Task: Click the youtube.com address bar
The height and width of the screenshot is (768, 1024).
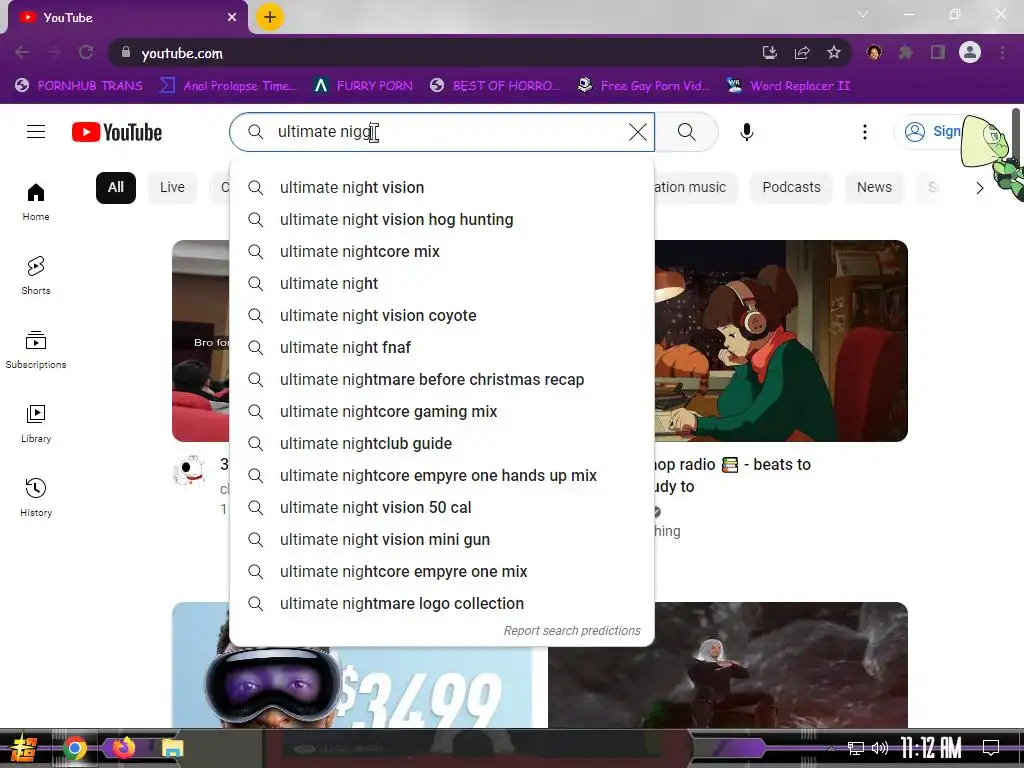Action: click(431, 53)
